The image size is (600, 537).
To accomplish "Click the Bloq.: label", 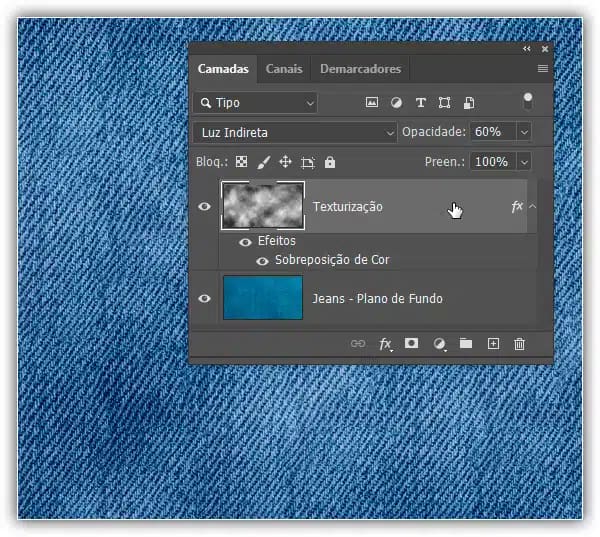I will [x=212, y=162].
